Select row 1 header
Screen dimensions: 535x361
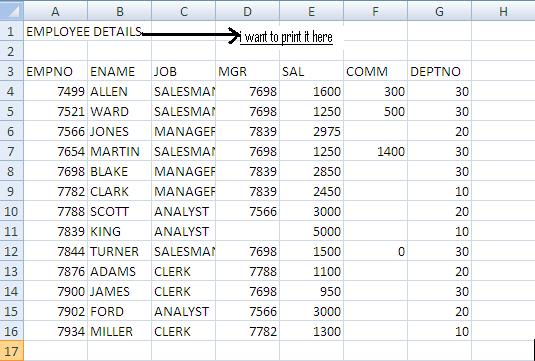(12, 31)
